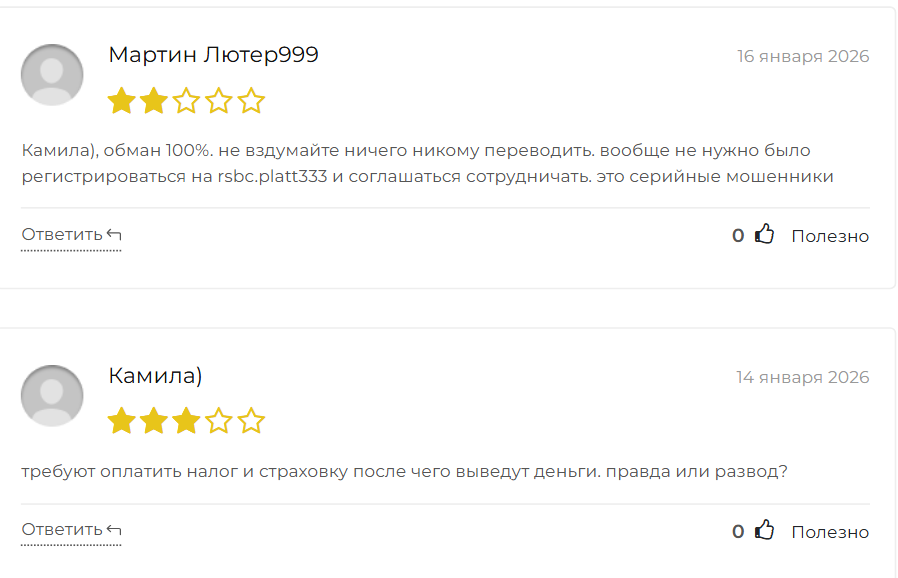Click thumbs-up icon on Мартин Лютер999's review
Viewport: 898px width, 578px height.
pyautogui.click(x=765, y=235)
